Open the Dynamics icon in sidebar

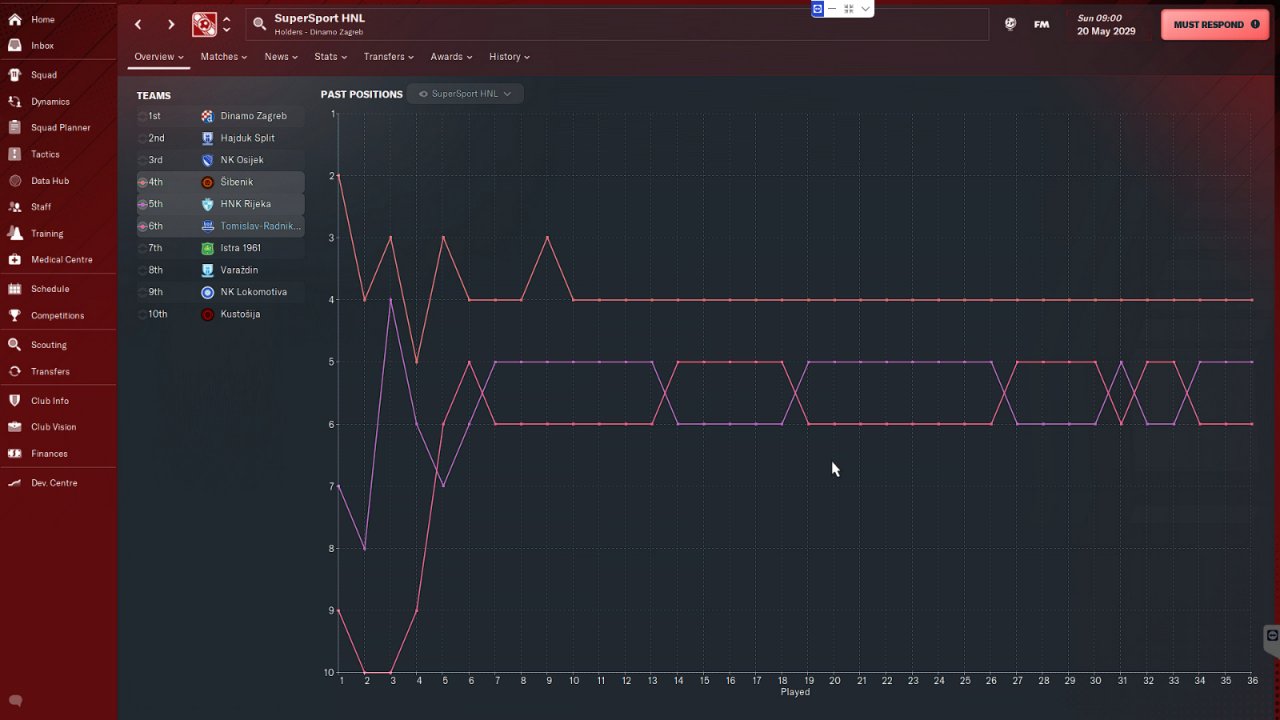15,101
